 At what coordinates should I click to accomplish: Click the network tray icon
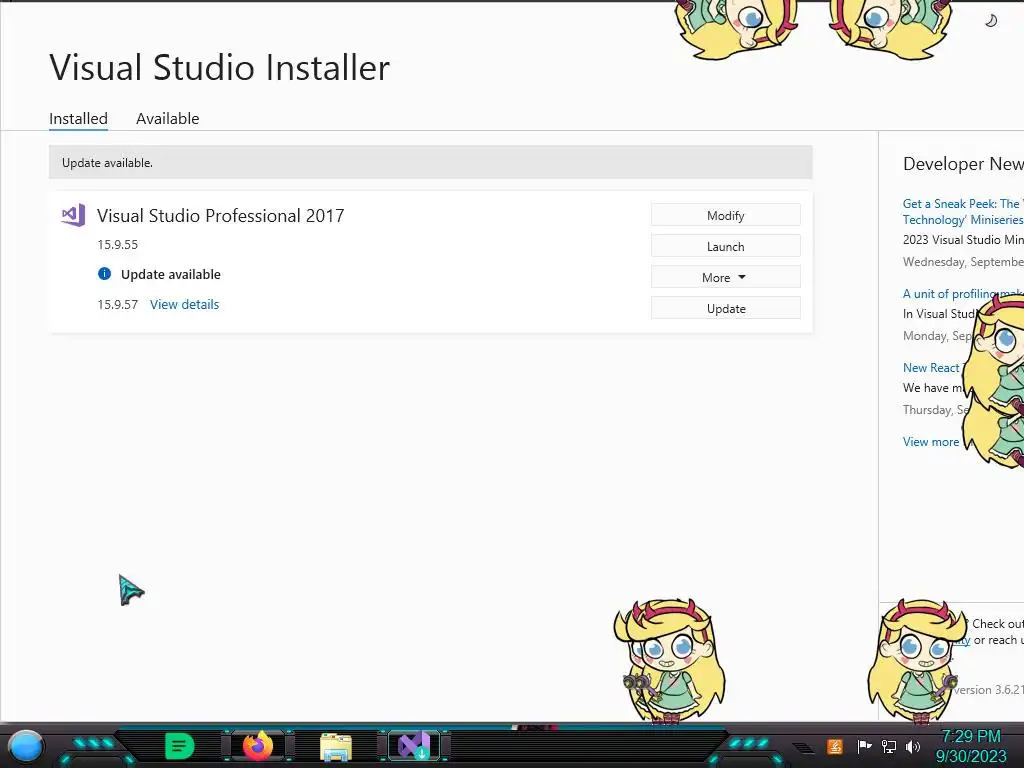pos(888,746)
